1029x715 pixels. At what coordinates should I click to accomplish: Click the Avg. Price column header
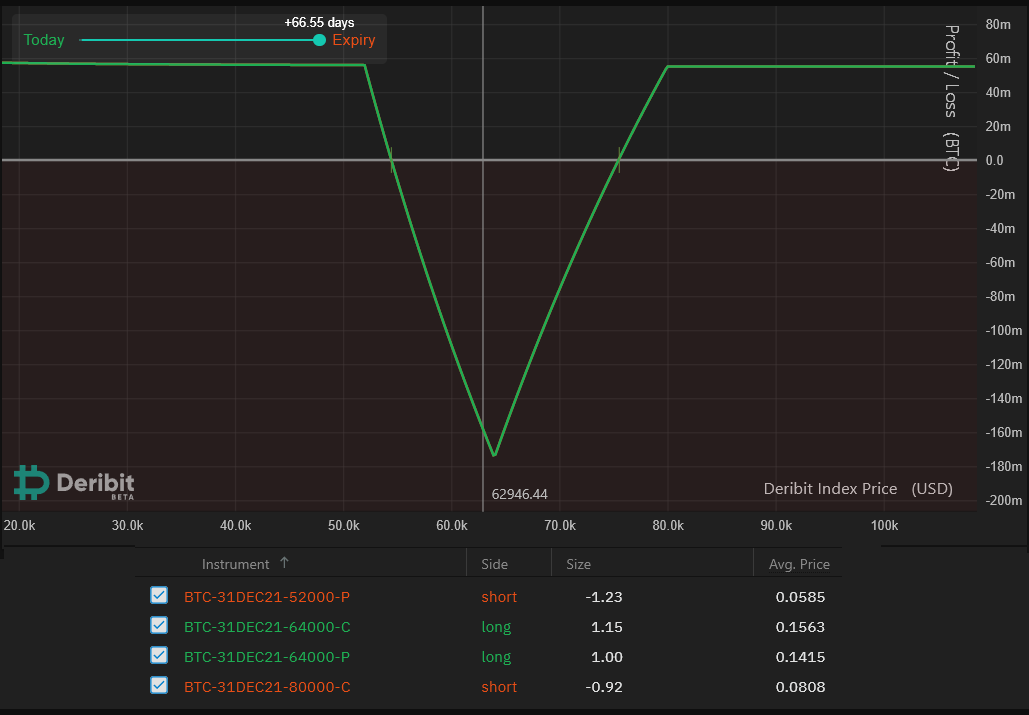[x=799, y=564]
